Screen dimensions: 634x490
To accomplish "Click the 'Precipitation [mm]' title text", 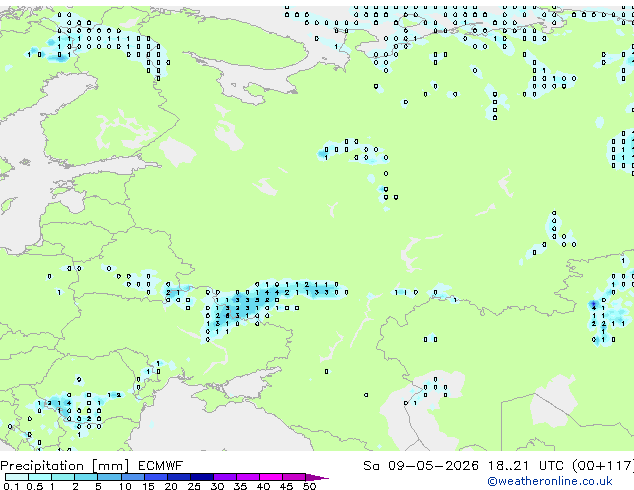I will (x=64, y=466).
